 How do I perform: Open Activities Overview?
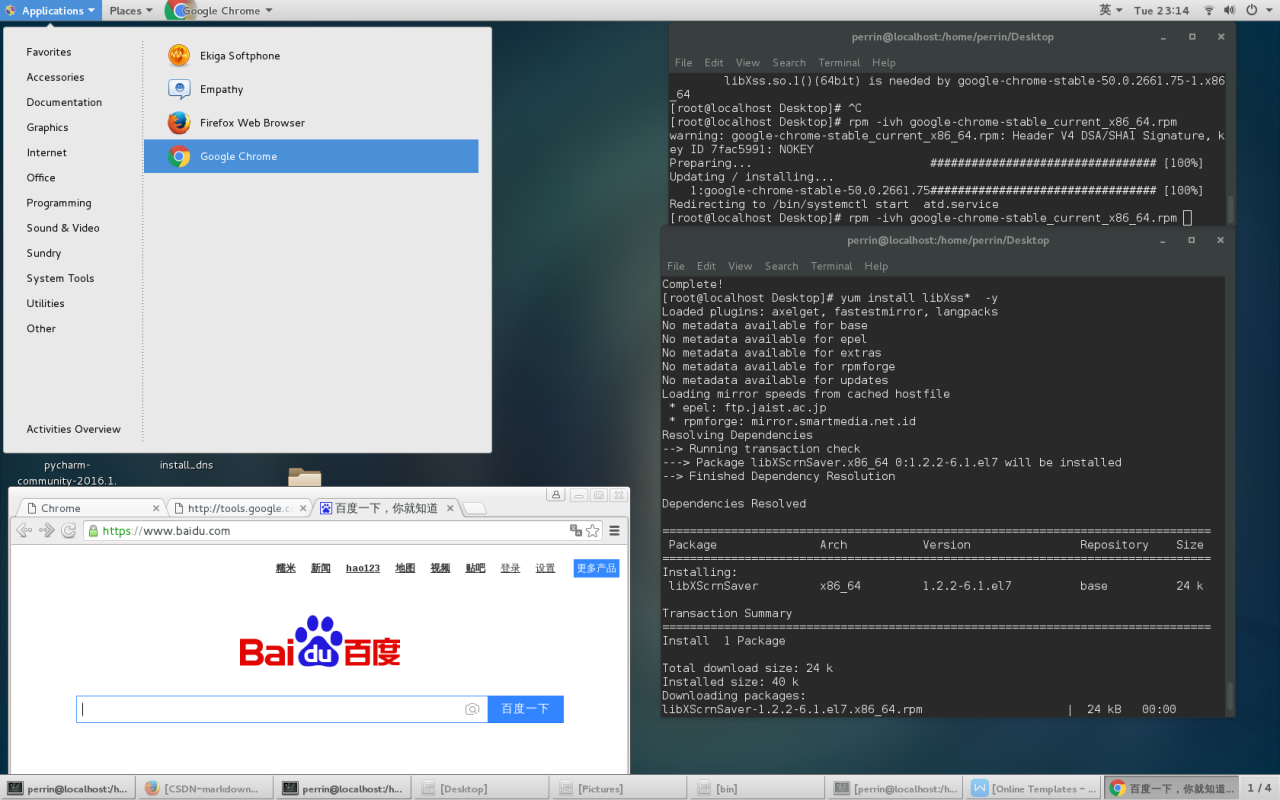click(x=74, y=429)
